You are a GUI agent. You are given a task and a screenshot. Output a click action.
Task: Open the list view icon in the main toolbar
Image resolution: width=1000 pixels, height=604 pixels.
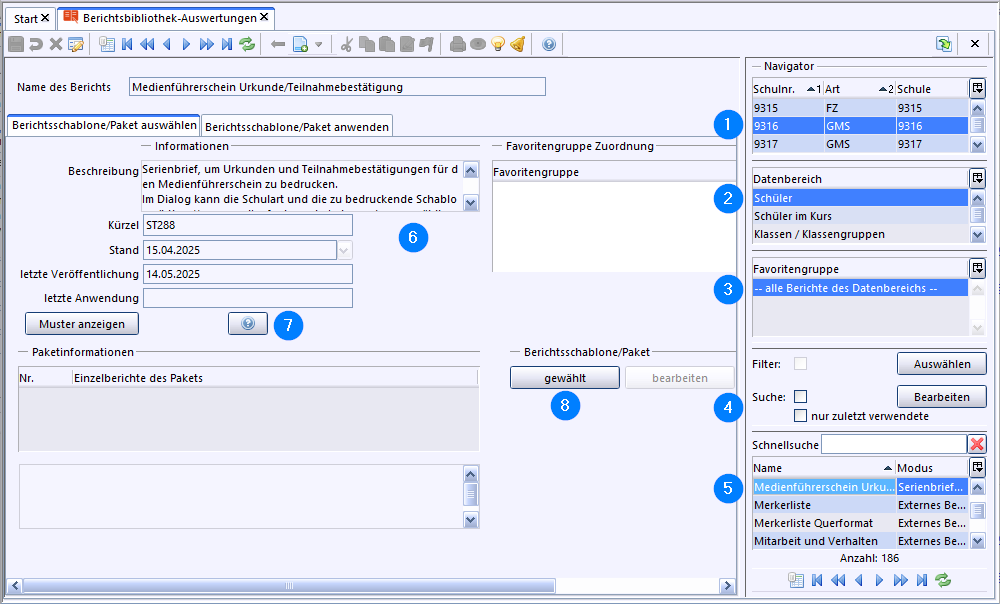(107, 44)
